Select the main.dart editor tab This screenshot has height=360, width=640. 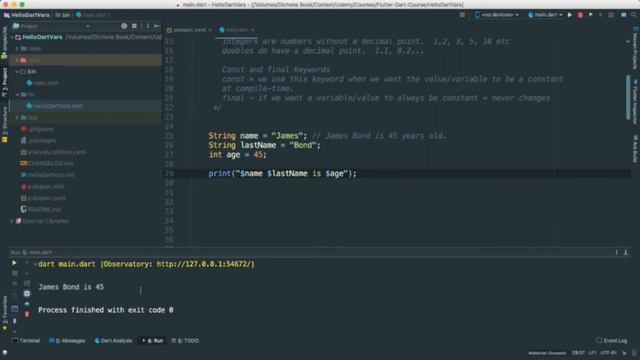(x=237, y=30)
